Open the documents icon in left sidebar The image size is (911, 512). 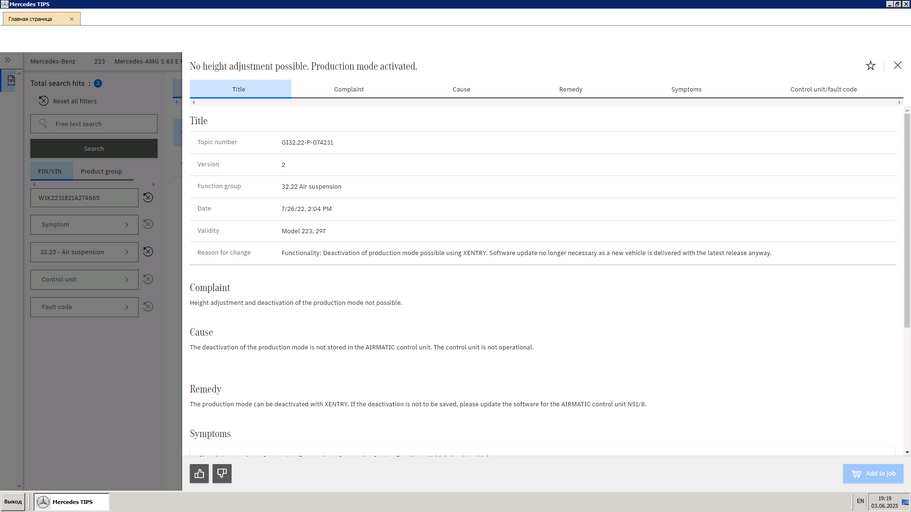tap(11, 82)
